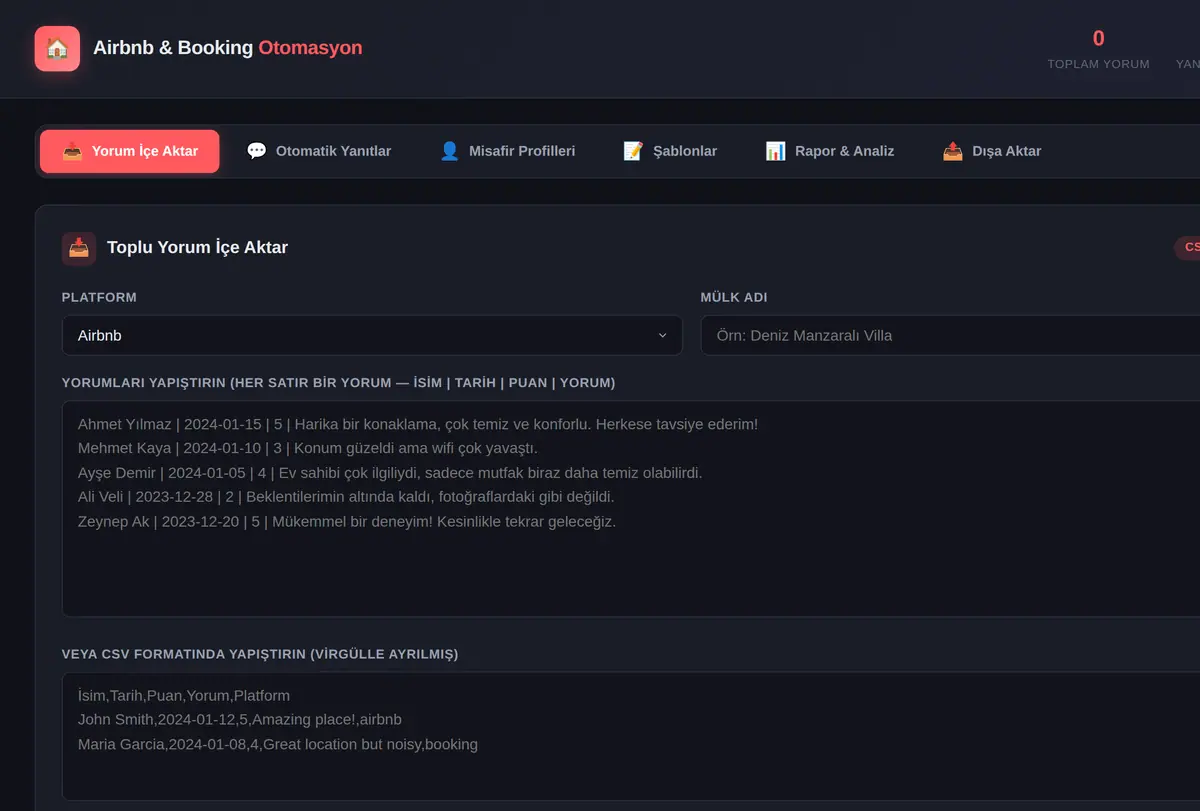Open the Rapor & Analiz tab
Viewport: 1200px width, 811px height.
830,151
